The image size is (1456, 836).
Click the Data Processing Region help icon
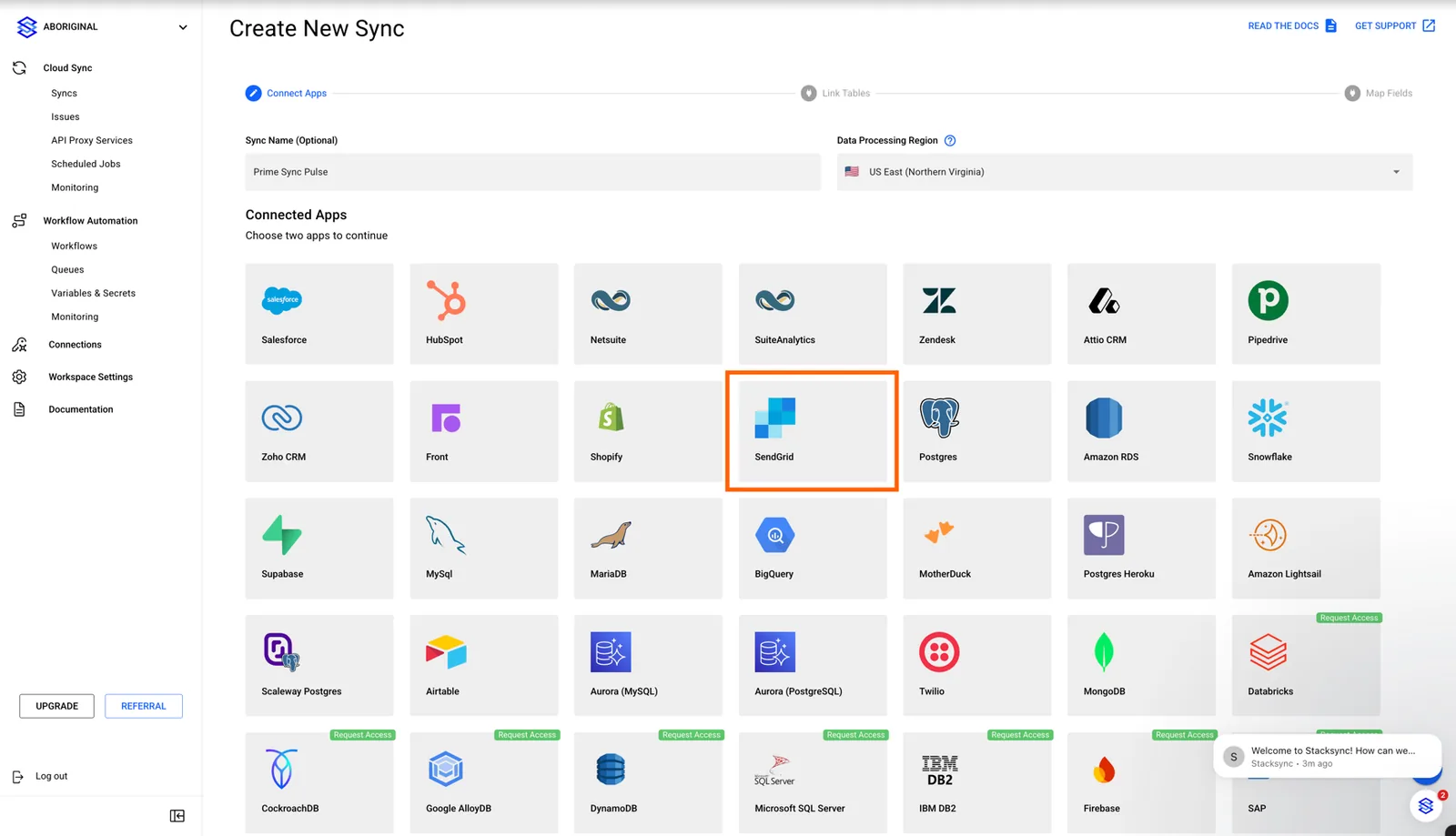click(950, 140)
